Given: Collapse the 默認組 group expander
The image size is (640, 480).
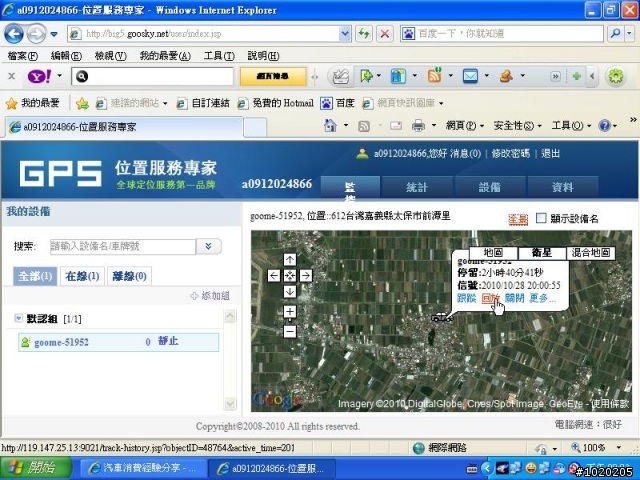Looking at the screenshot, I should [x=18, y=318].
